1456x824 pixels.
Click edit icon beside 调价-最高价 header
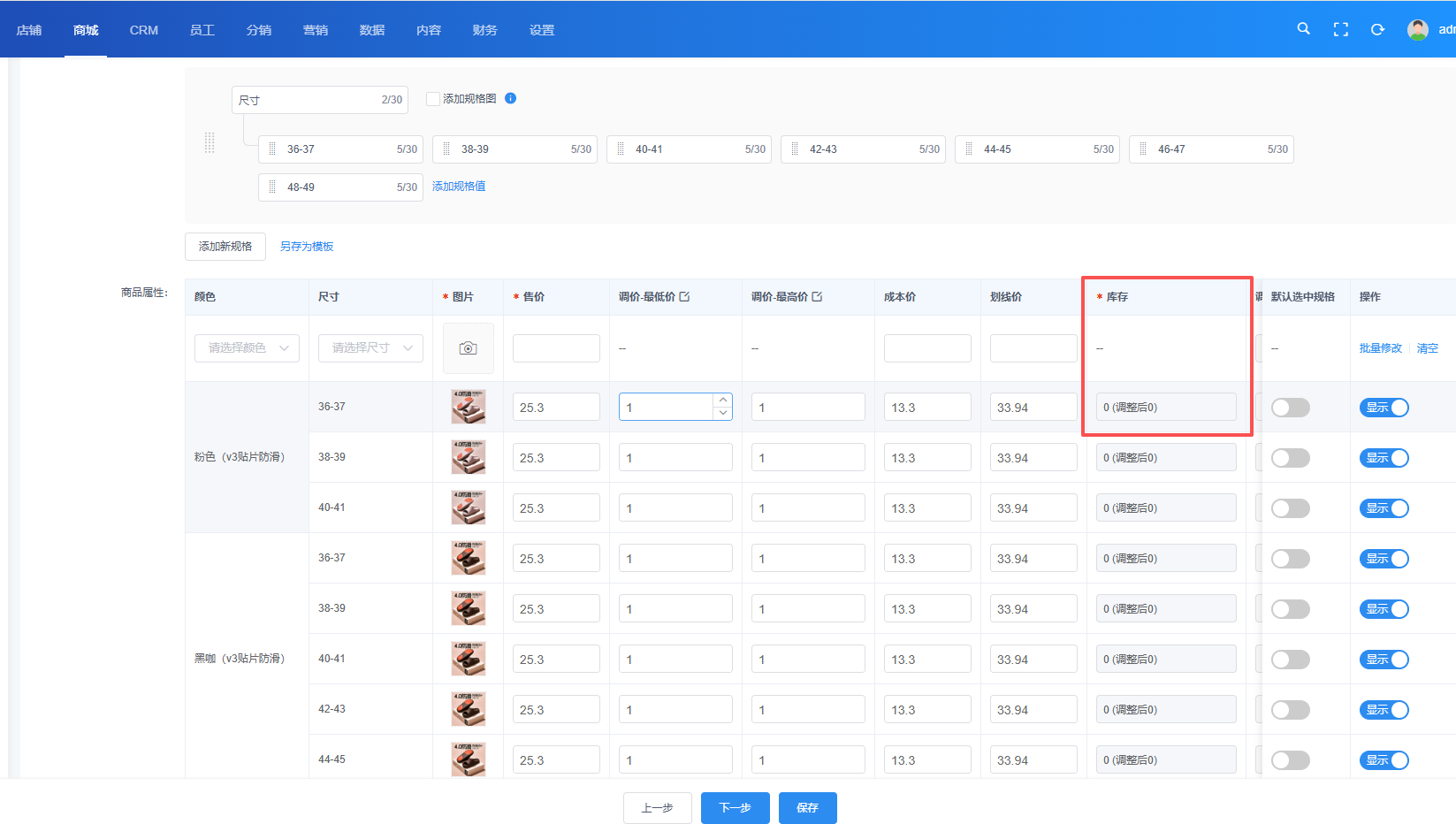(x=818, y=297)
